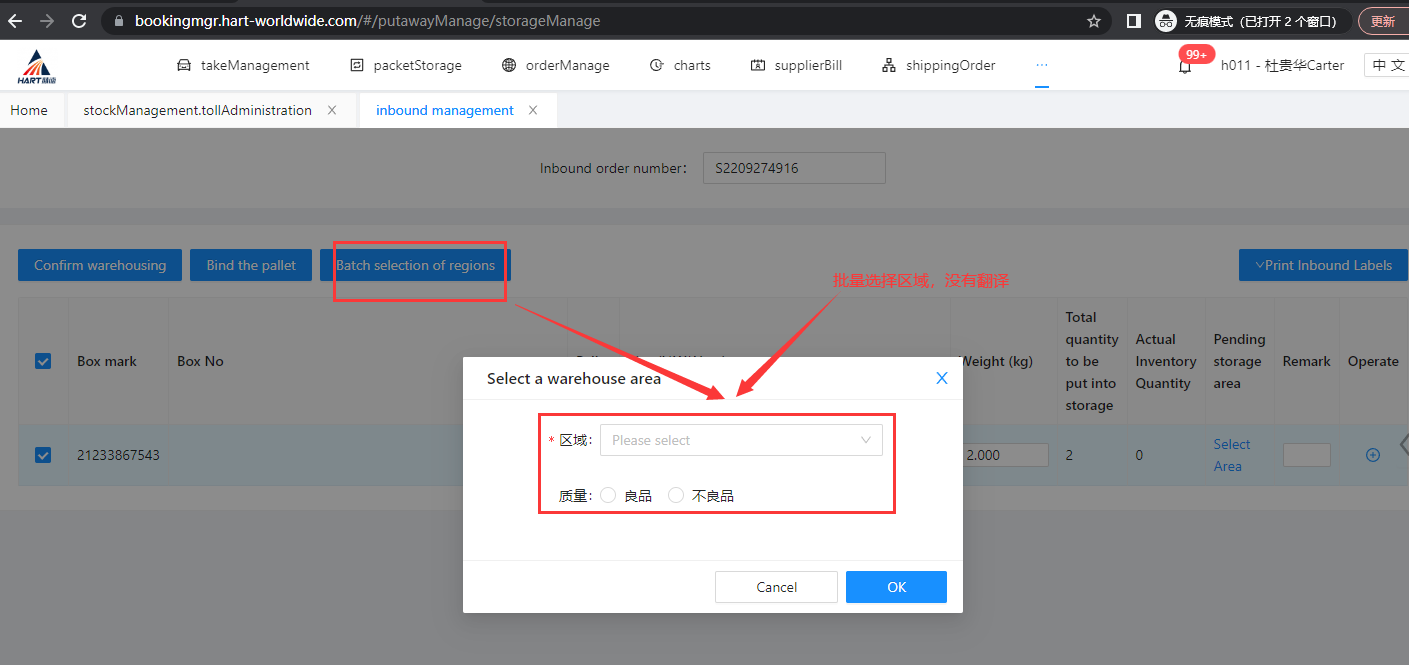Click the Inbound order number field

click(794, 168)
